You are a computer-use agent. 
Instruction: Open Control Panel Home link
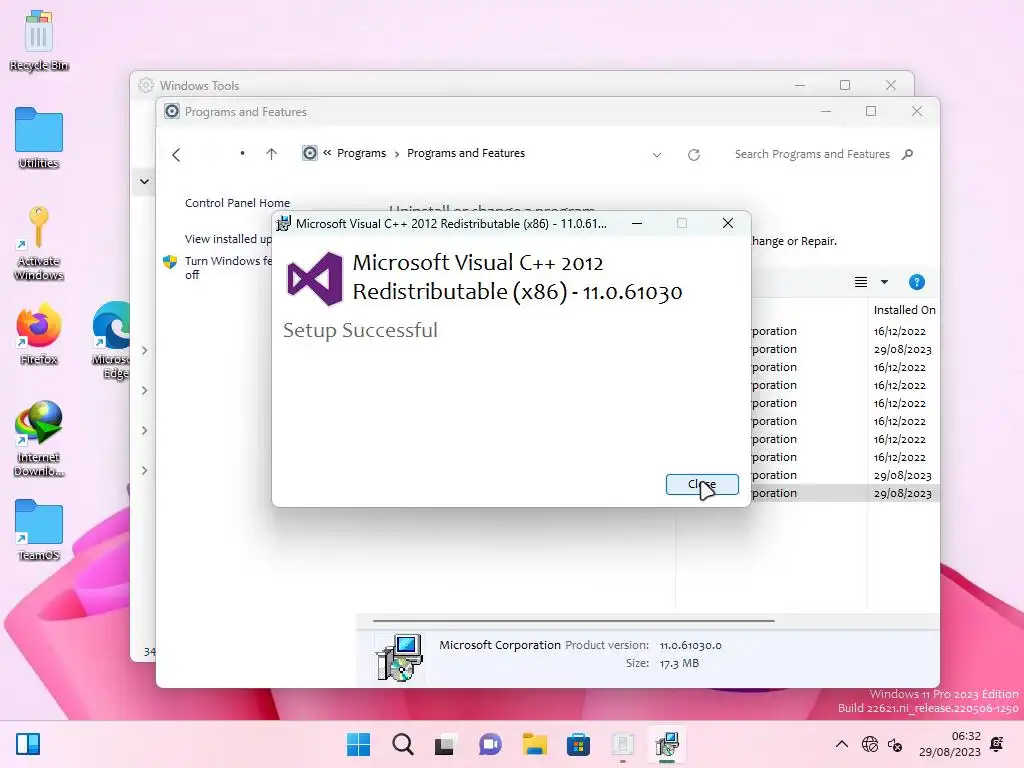tap(237, 203)
